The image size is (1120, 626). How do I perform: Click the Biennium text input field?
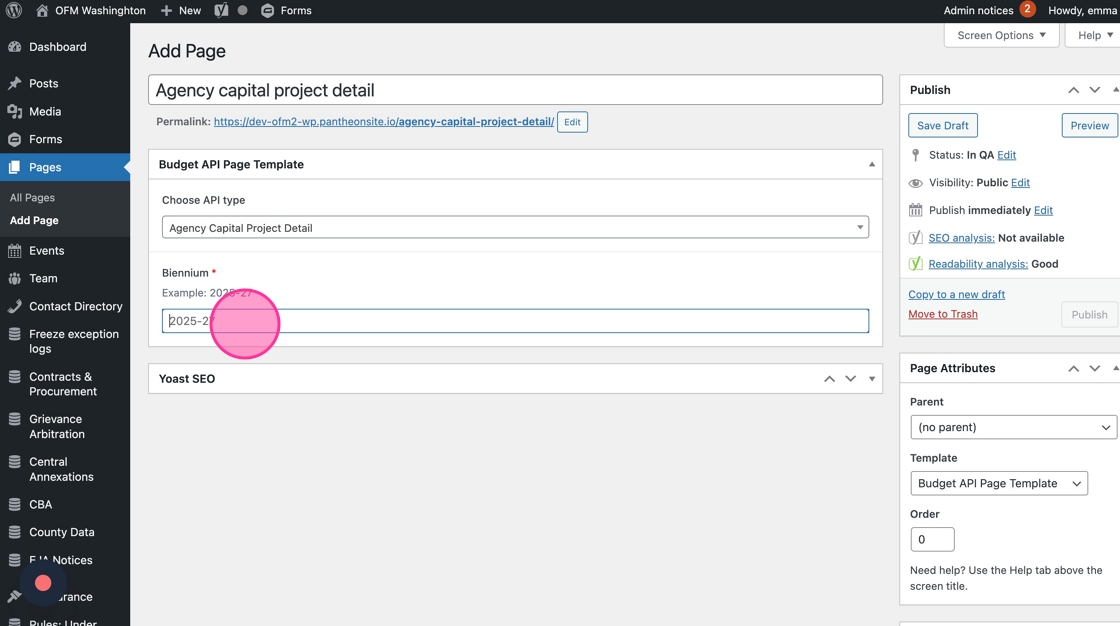pos(515,321)
